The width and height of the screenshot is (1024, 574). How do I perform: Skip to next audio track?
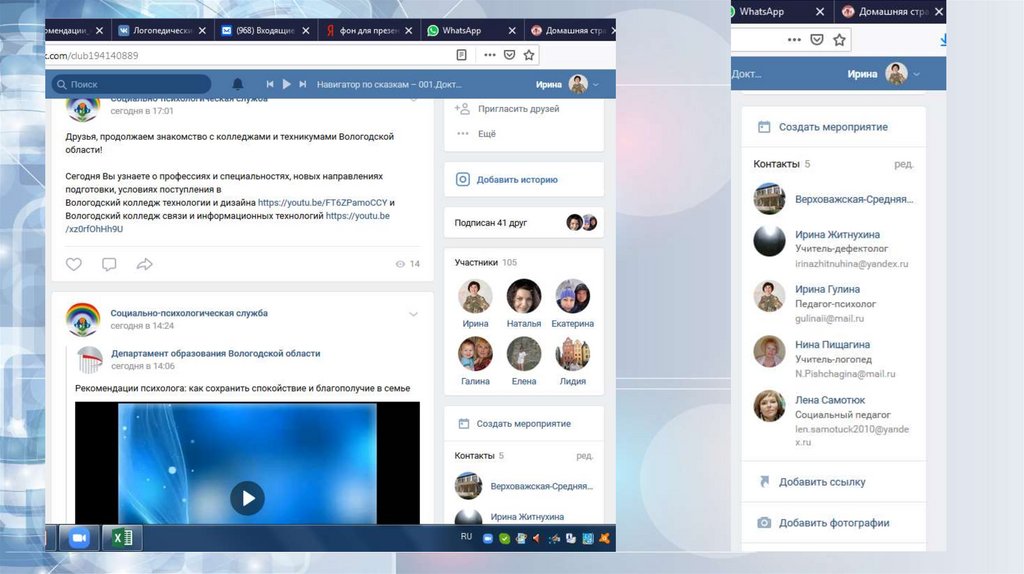click(x=302, y=84)
